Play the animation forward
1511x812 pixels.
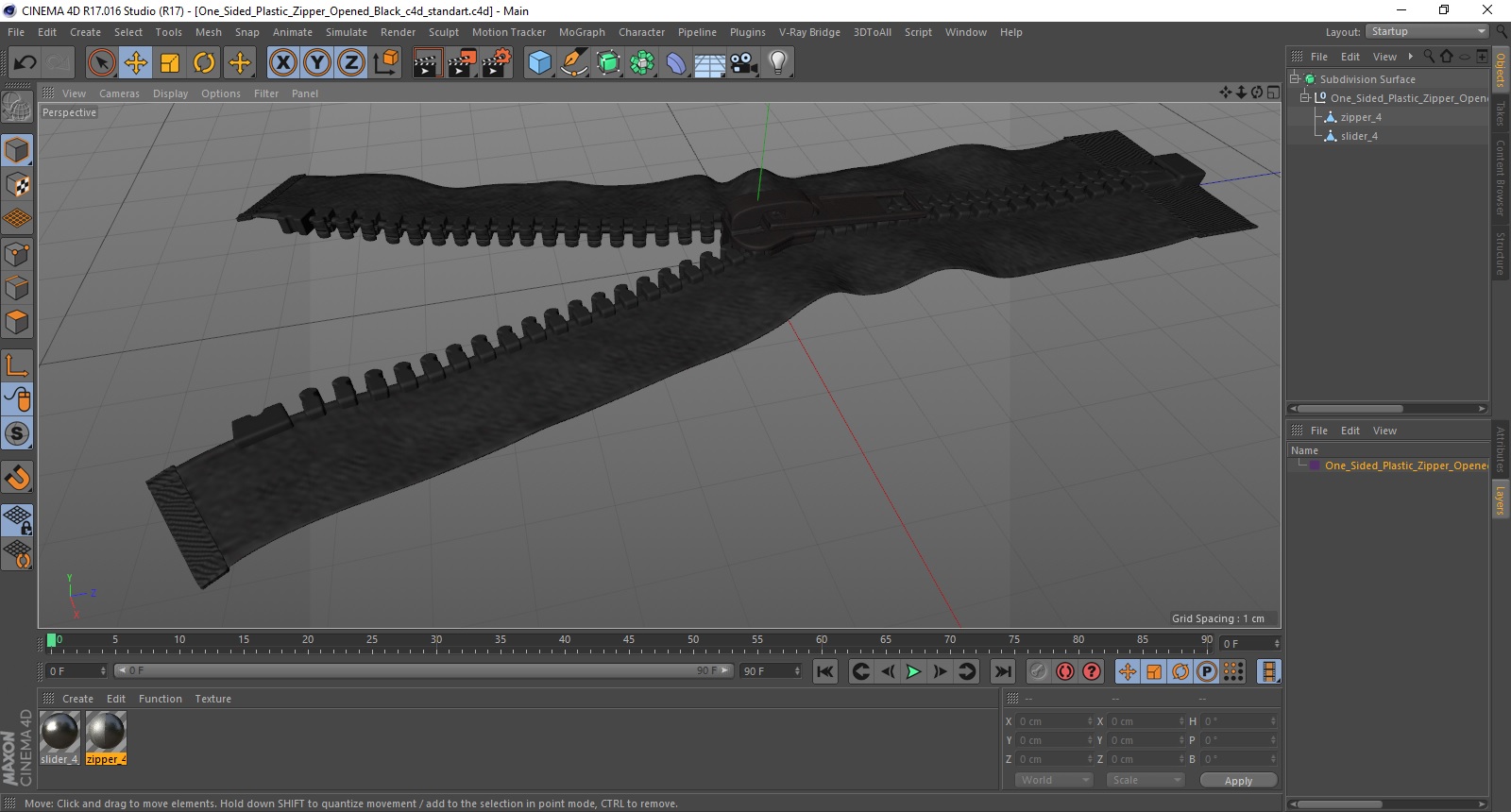[x=913, y=671]
